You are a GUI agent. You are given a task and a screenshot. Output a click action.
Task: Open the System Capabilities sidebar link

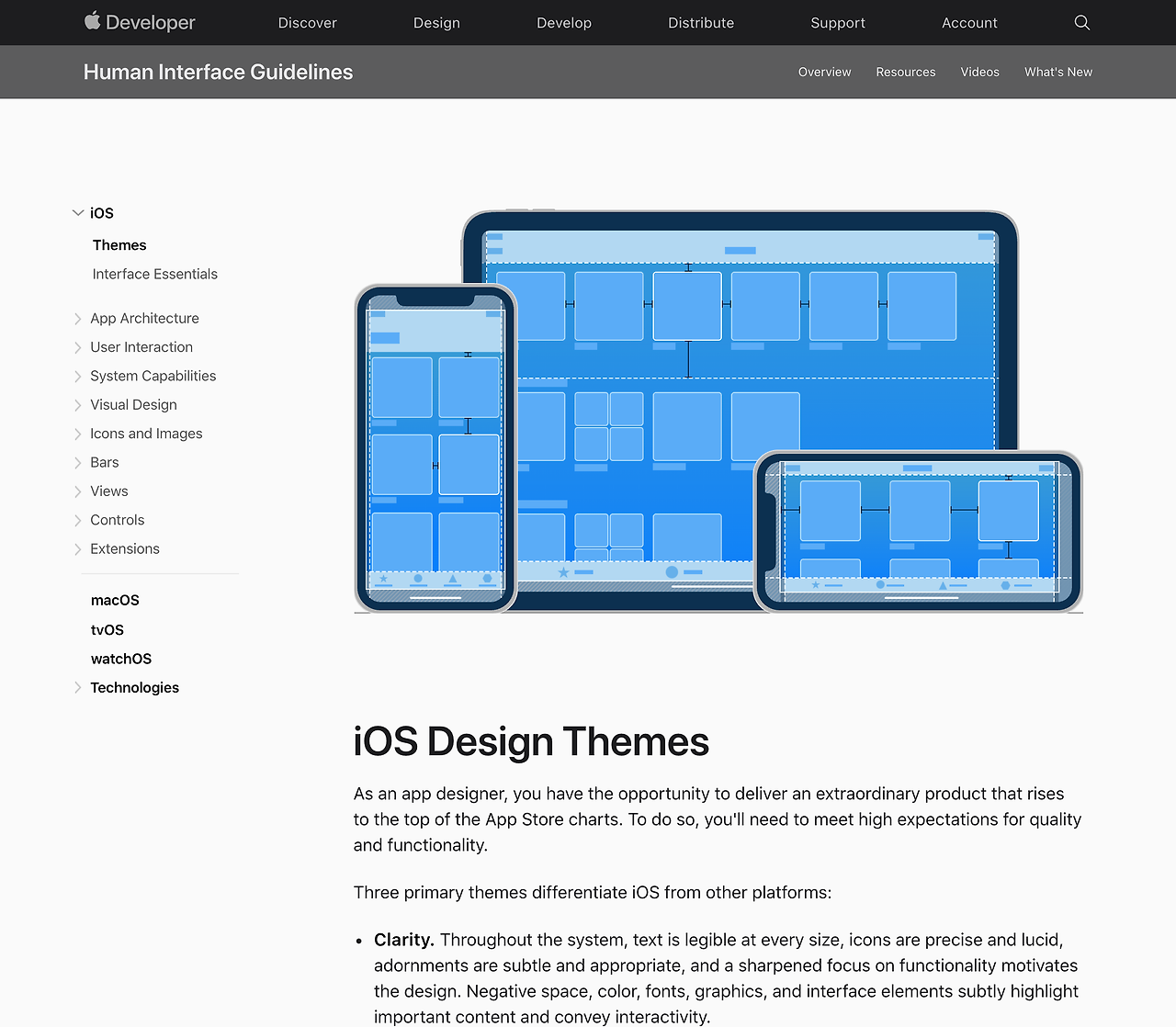coord(153,376)
